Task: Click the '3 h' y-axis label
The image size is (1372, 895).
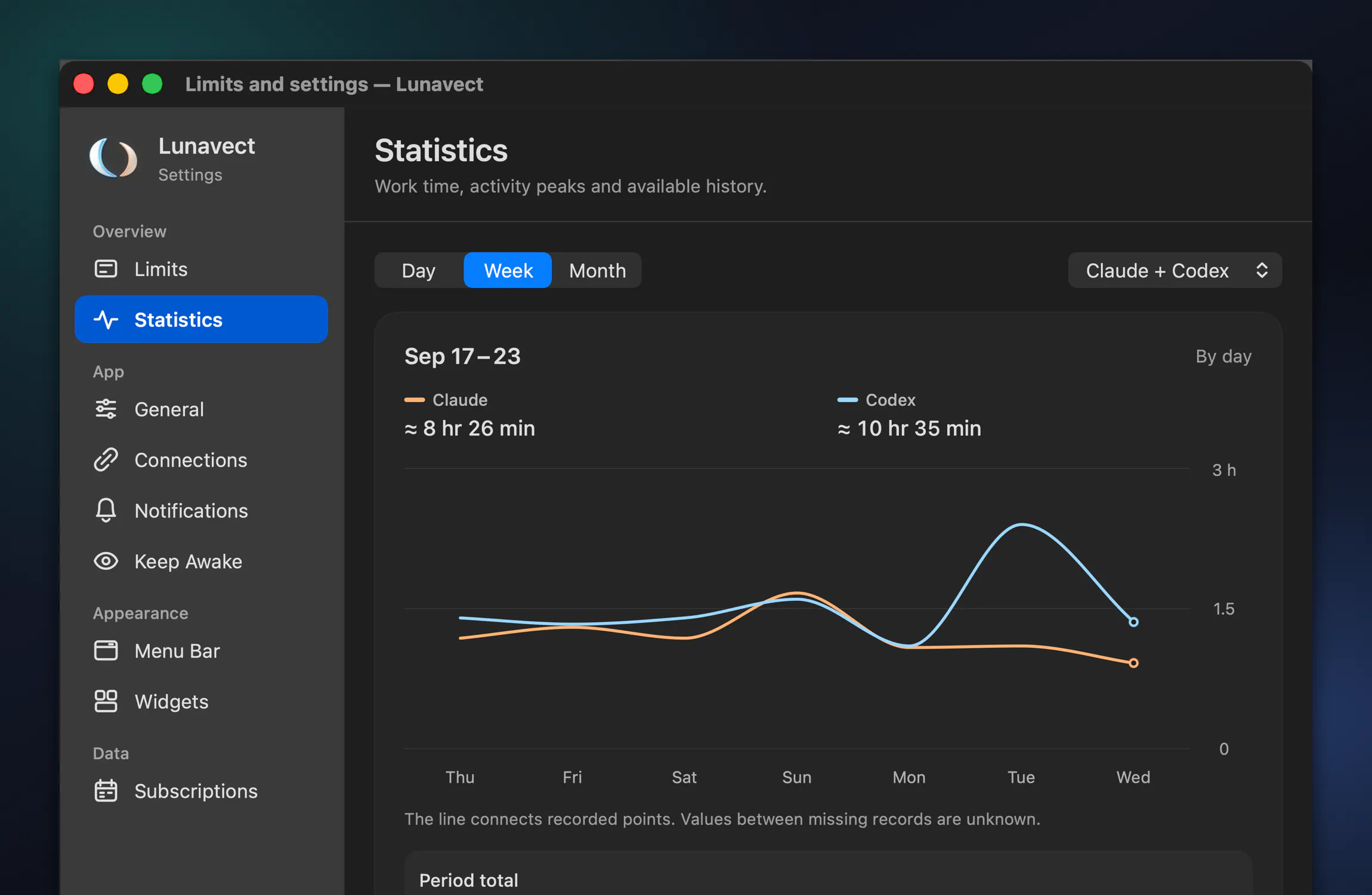Action: tap(1224, 470)
